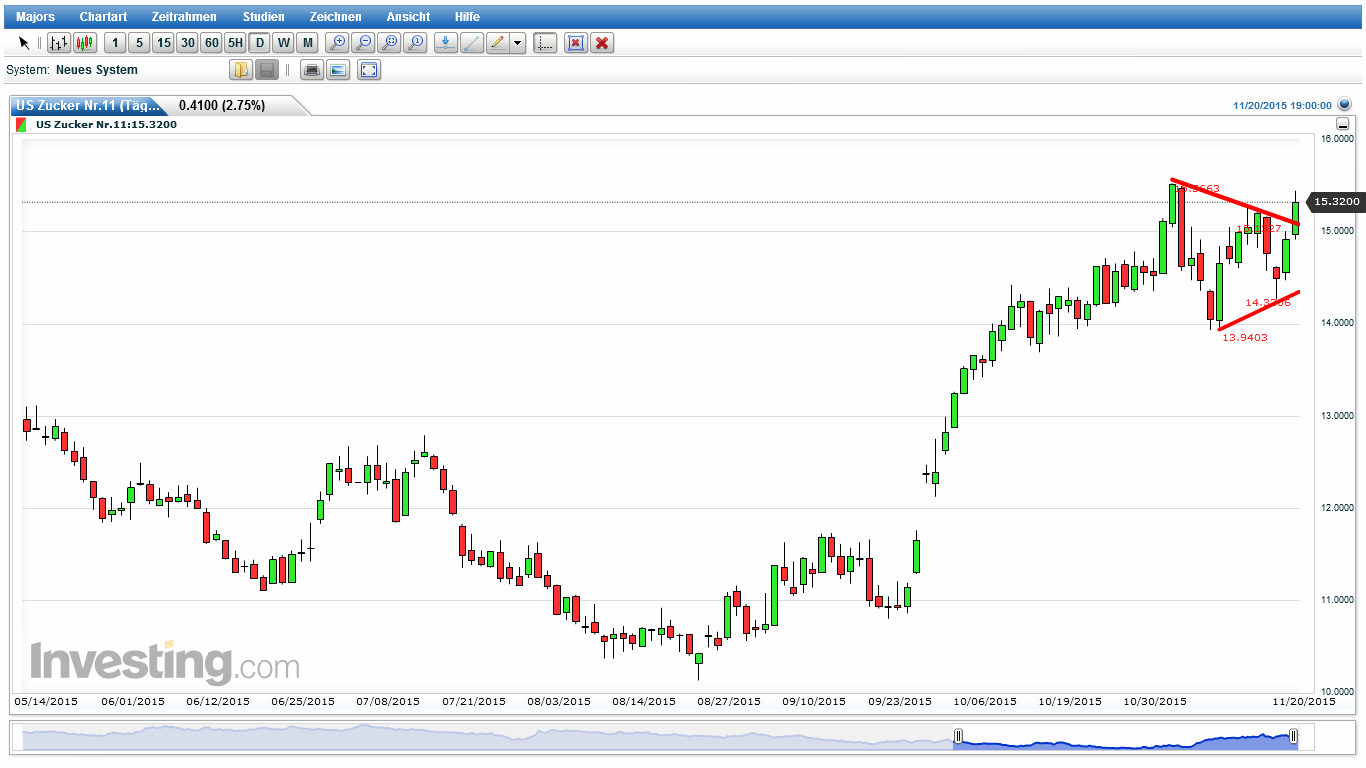Remove all drawings with red X
The width and height of the screenshot is (1366, 768).
tap(601, 43)
